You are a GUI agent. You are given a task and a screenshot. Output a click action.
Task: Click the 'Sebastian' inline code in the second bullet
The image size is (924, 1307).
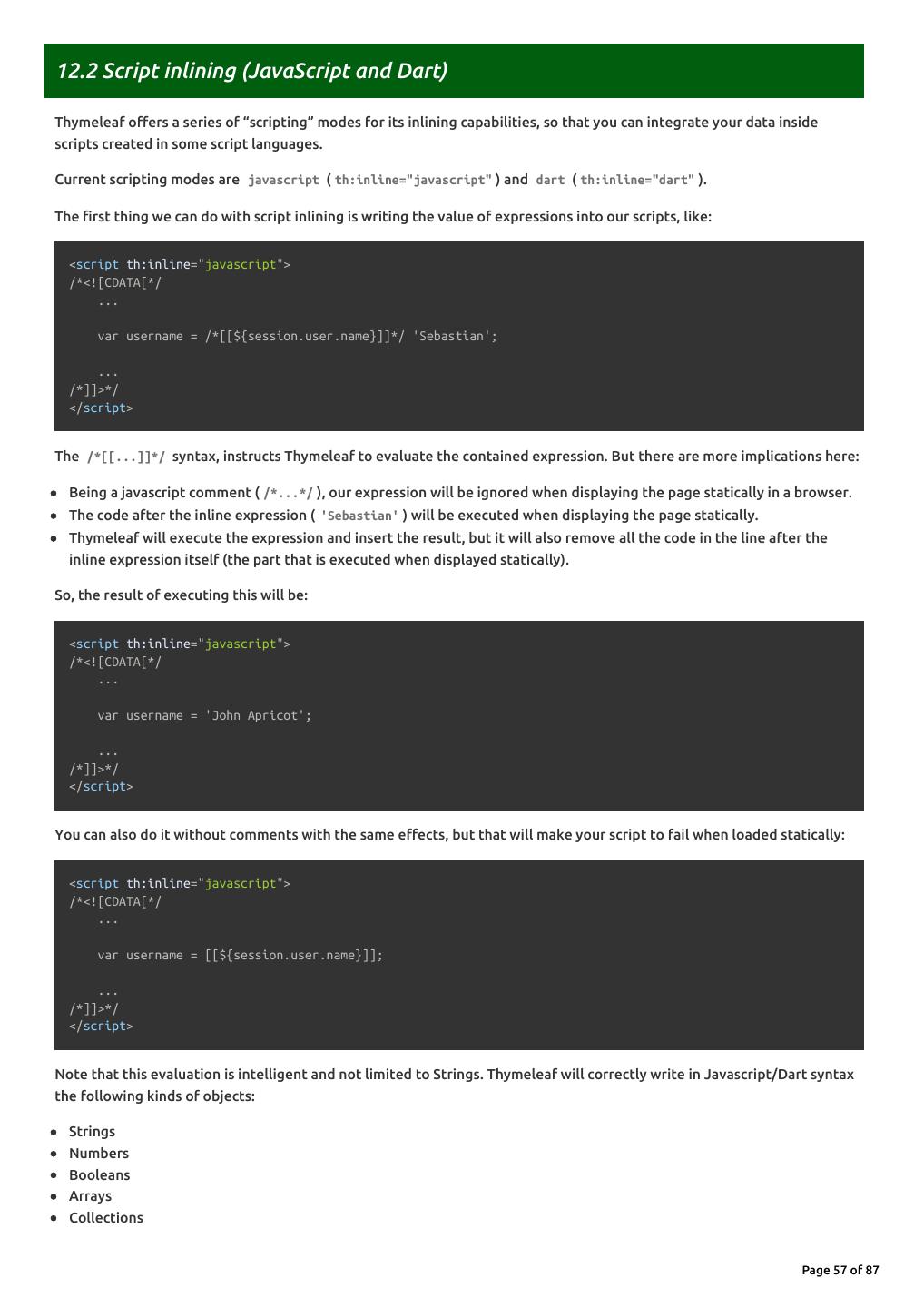click(359, 516)
